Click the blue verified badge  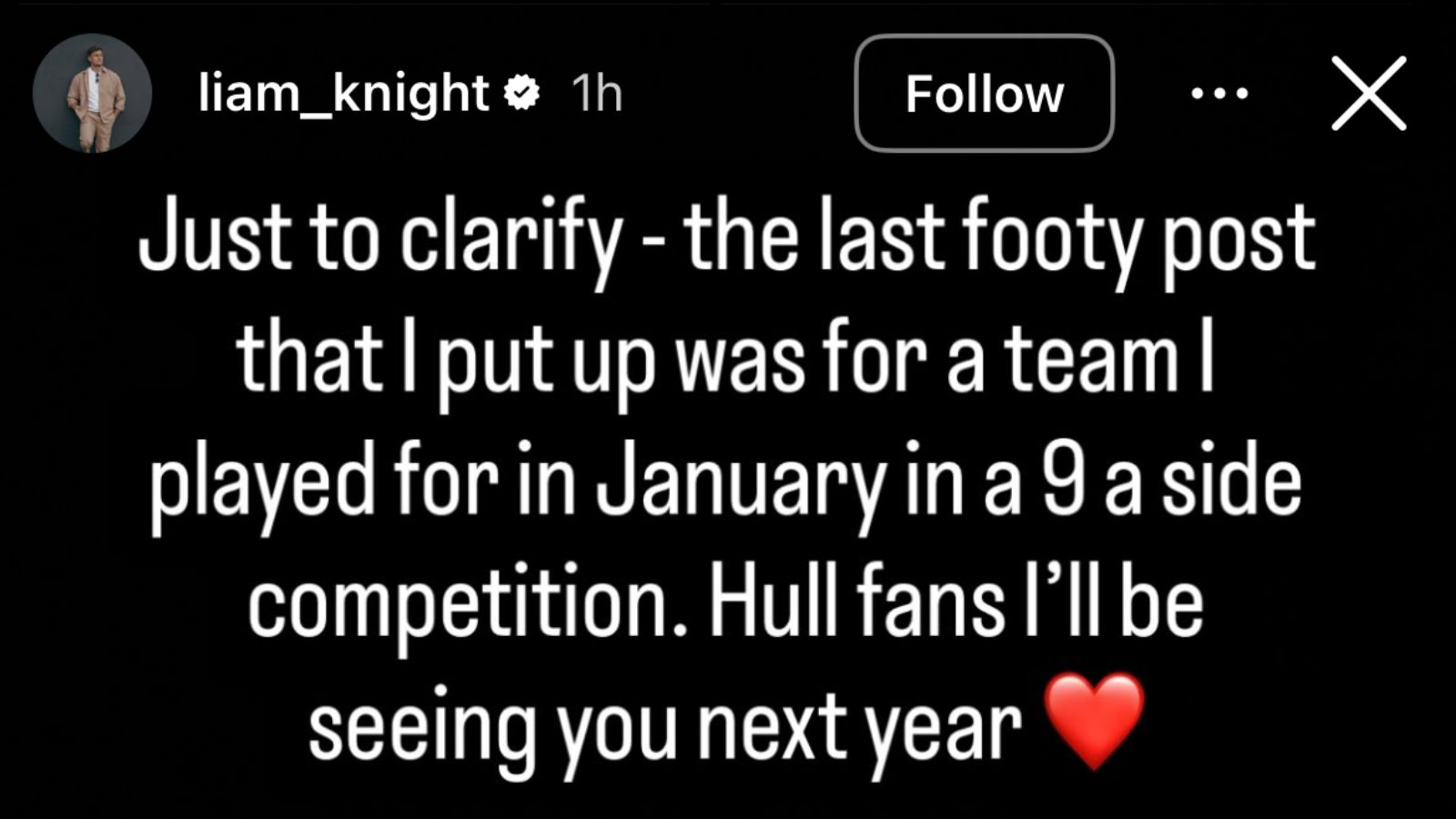pyautogui.click(x=522, y=93)
